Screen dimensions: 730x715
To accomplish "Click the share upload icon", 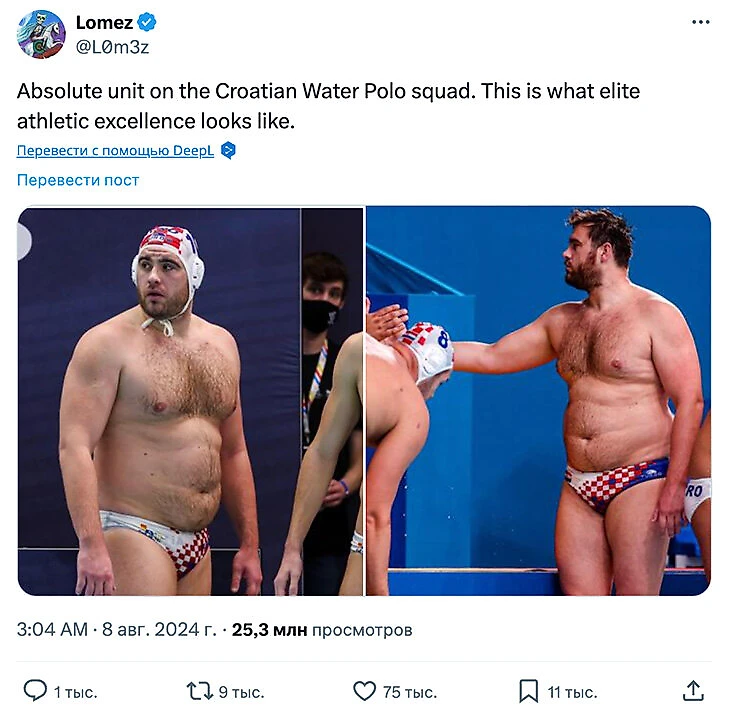I will [692, 691].
